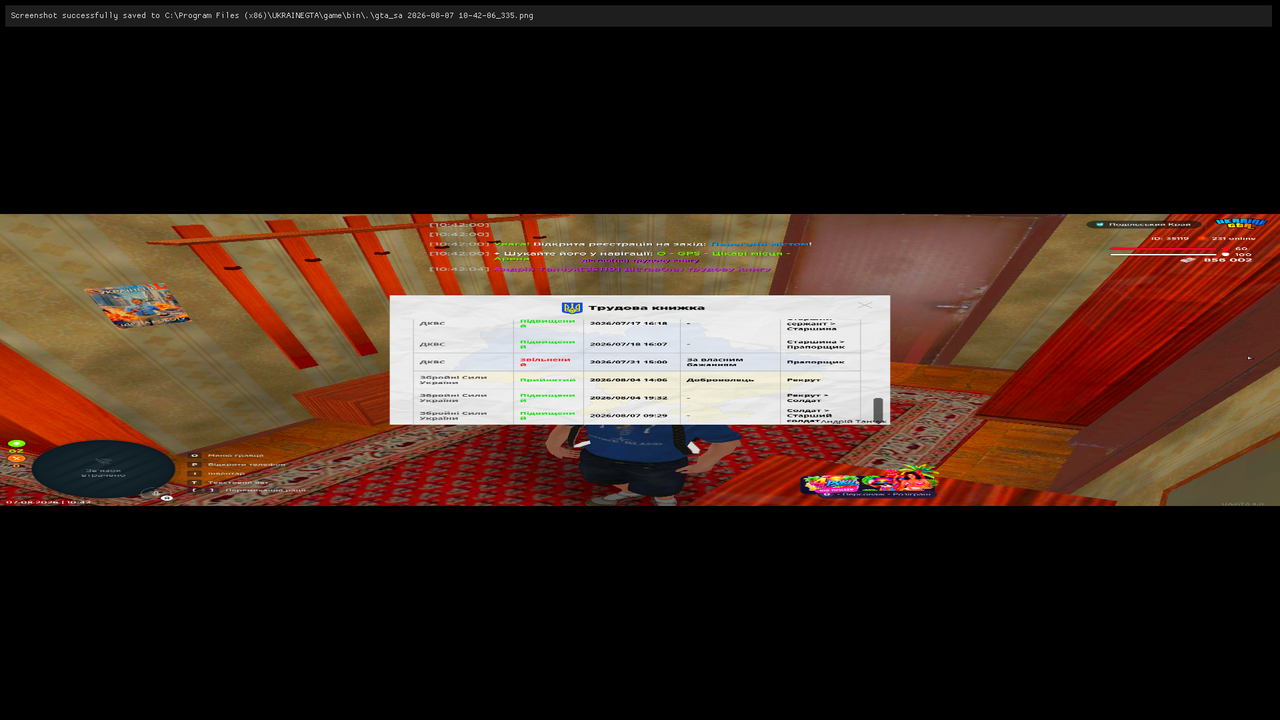1280x720 pixels.
Task: Click the I key hint for inventory
Action: click(x=195, y=474)
